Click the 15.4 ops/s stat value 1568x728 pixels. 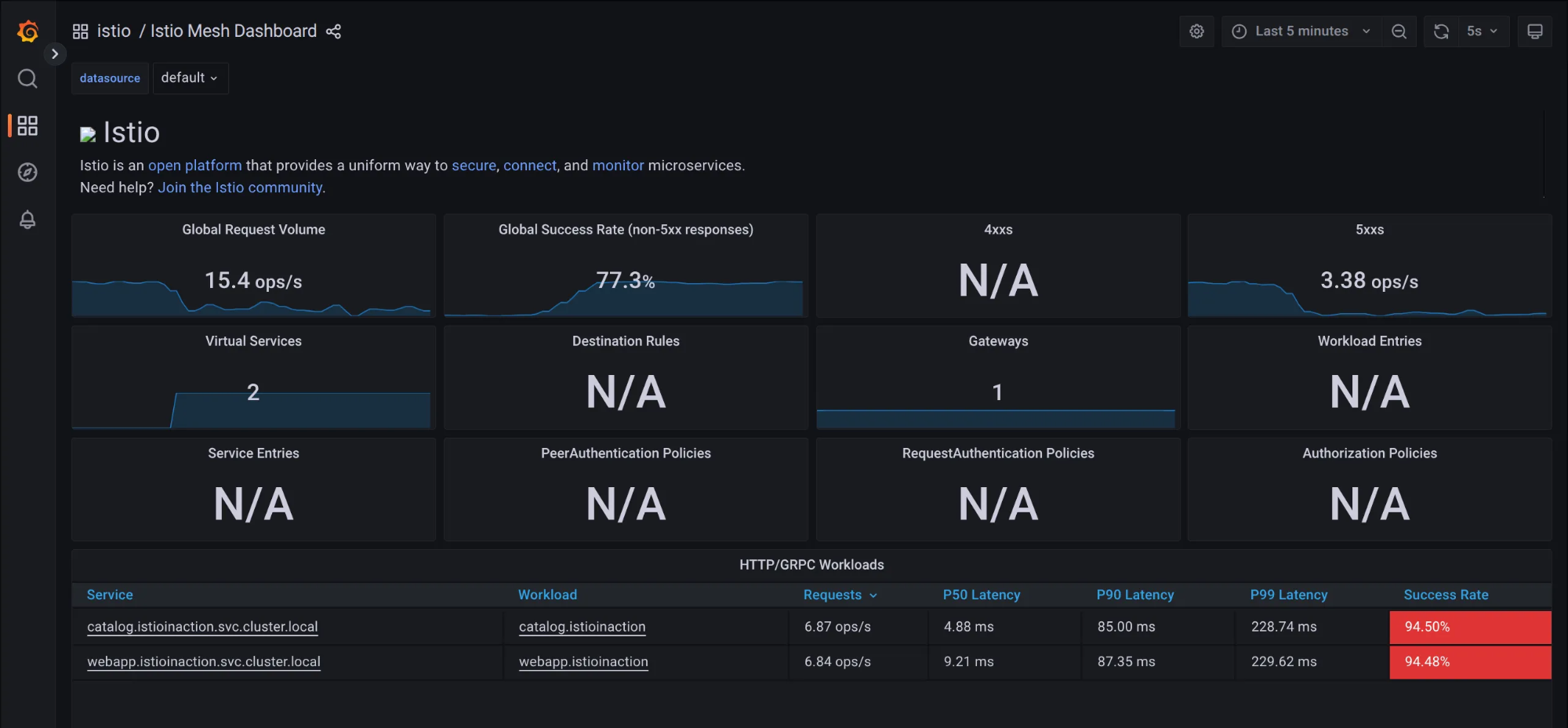pos(253,280)
